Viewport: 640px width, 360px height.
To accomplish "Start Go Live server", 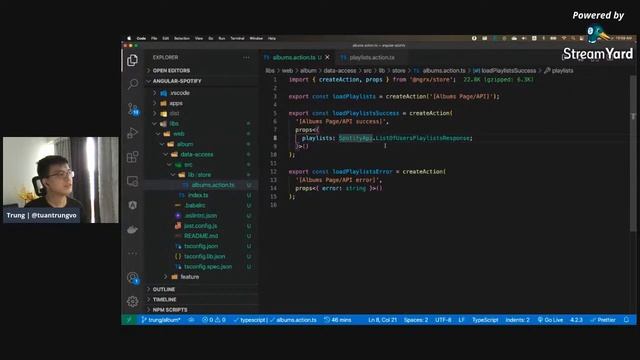I will (x=550, y=320).
